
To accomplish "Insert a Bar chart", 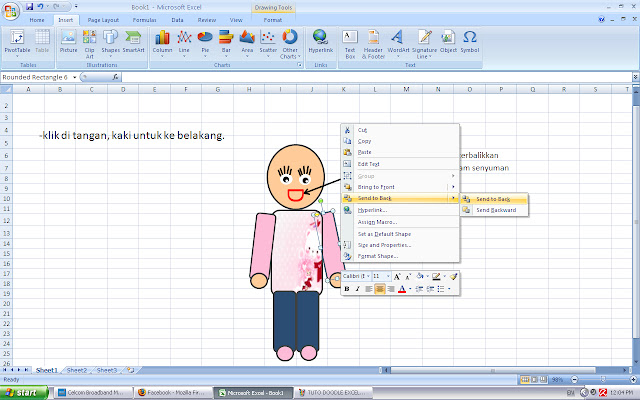I will tap(226, 43).
